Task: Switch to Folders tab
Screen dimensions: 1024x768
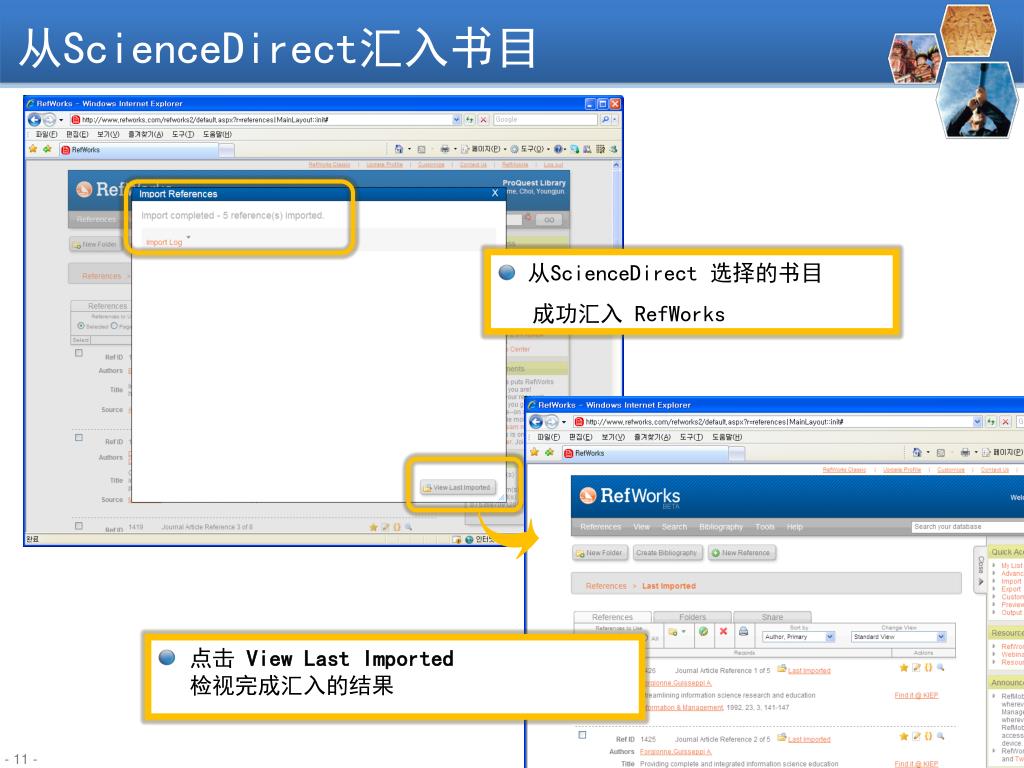Action: pyautogui.click(x=692, y=616)
